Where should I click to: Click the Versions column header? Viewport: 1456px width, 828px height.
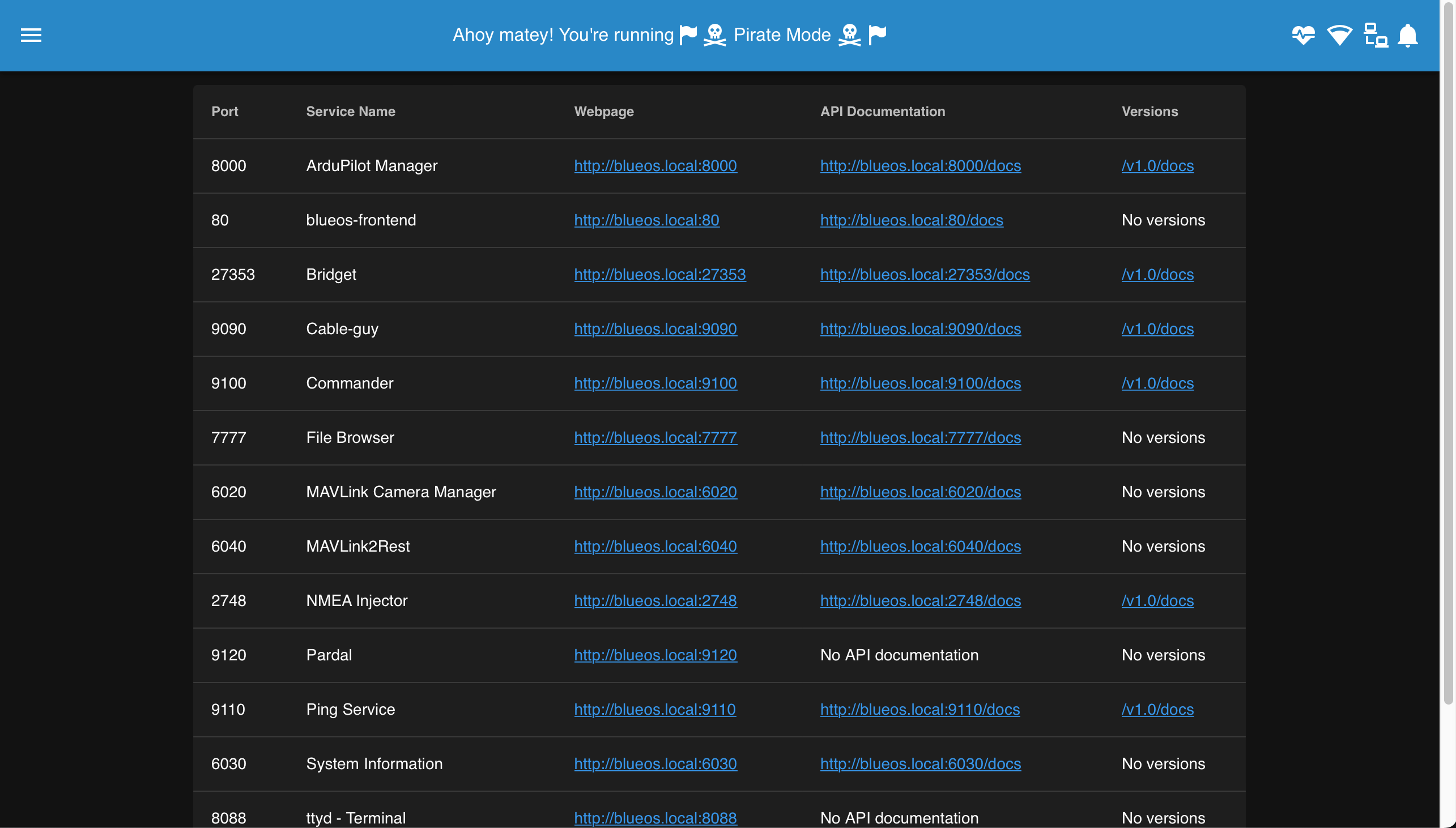pos(1150,112)
